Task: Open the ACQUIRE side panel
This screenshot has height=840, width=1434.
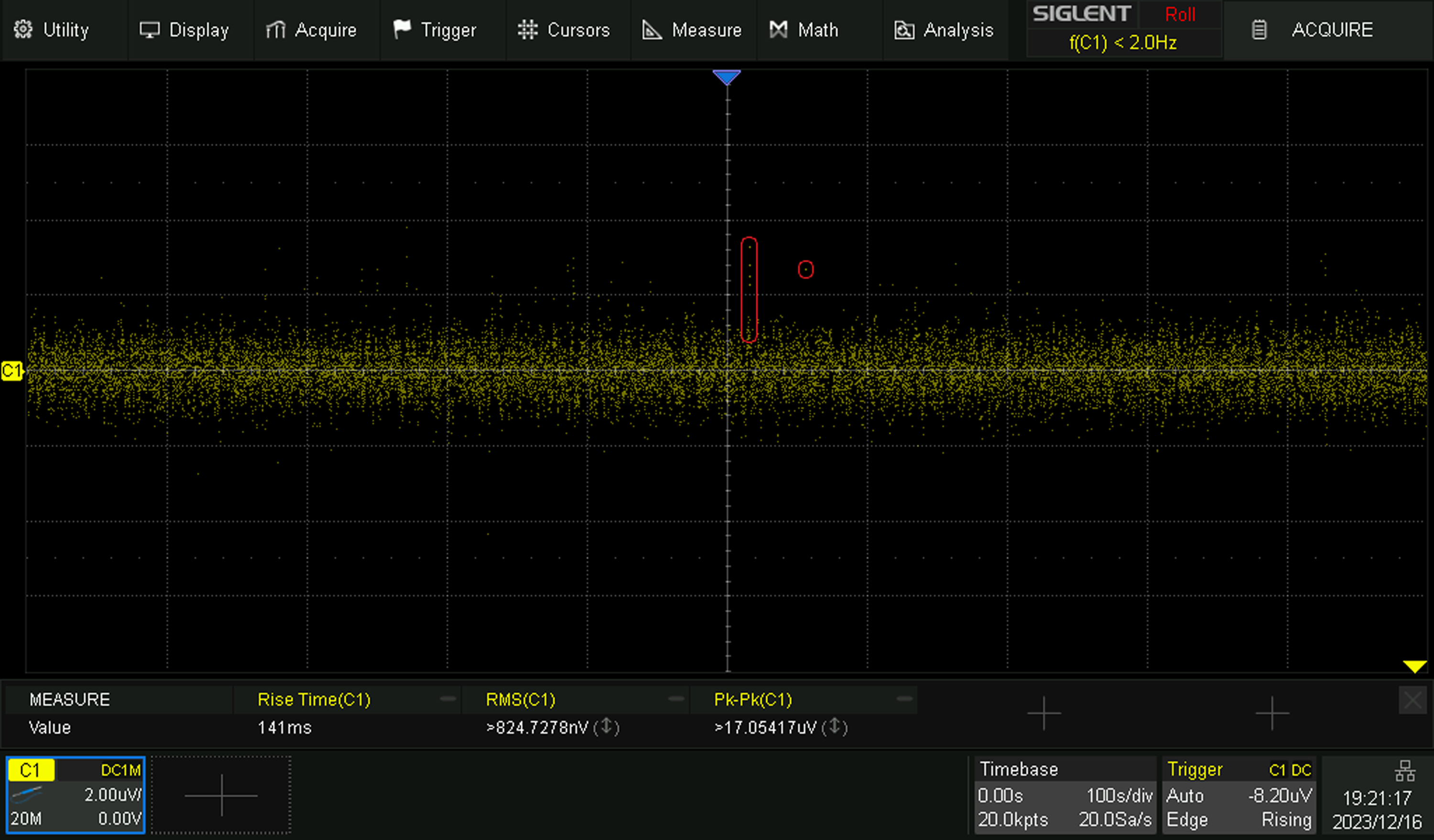Action: point(1328,30)
